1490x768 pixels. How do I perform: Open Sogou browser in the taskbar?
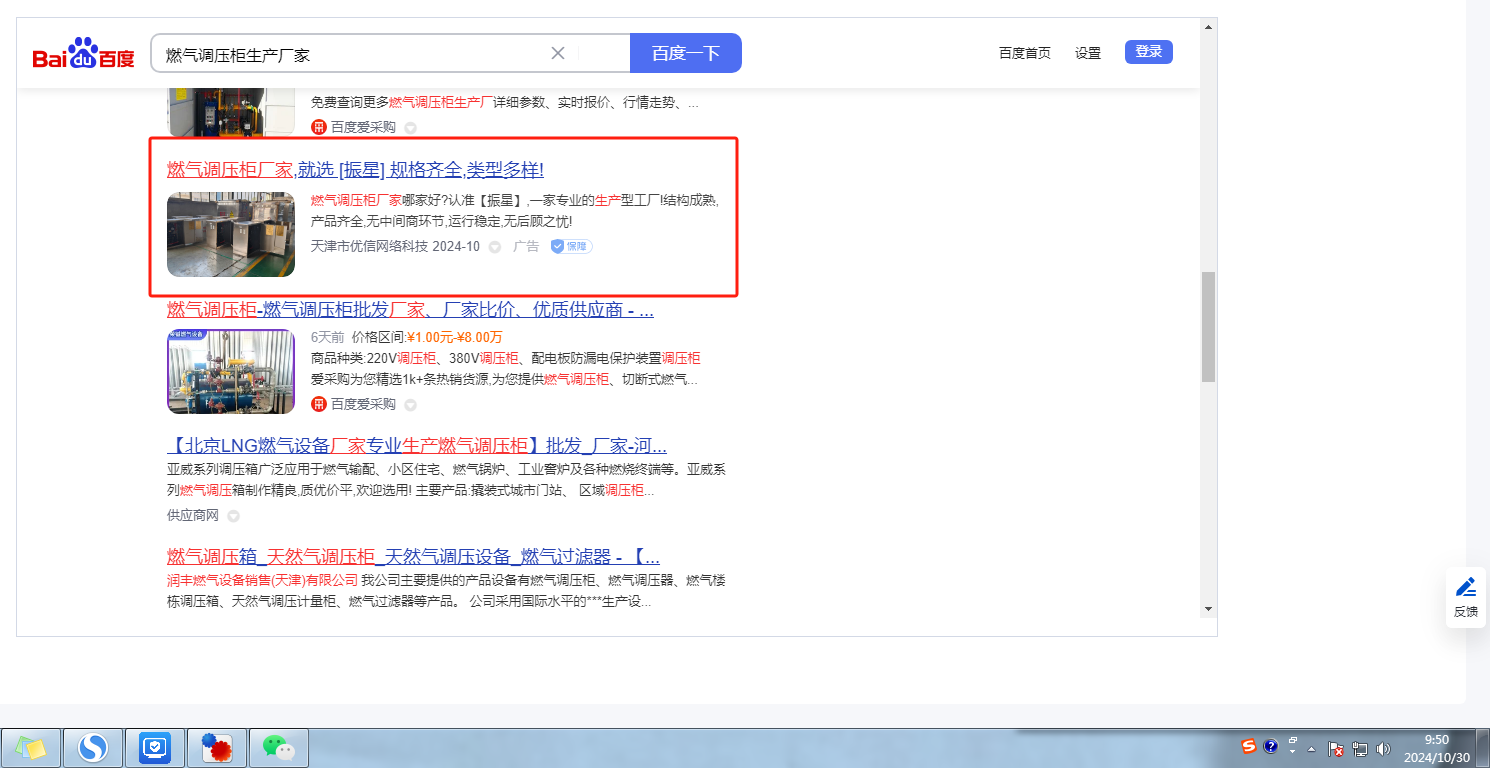pos(93,747)
